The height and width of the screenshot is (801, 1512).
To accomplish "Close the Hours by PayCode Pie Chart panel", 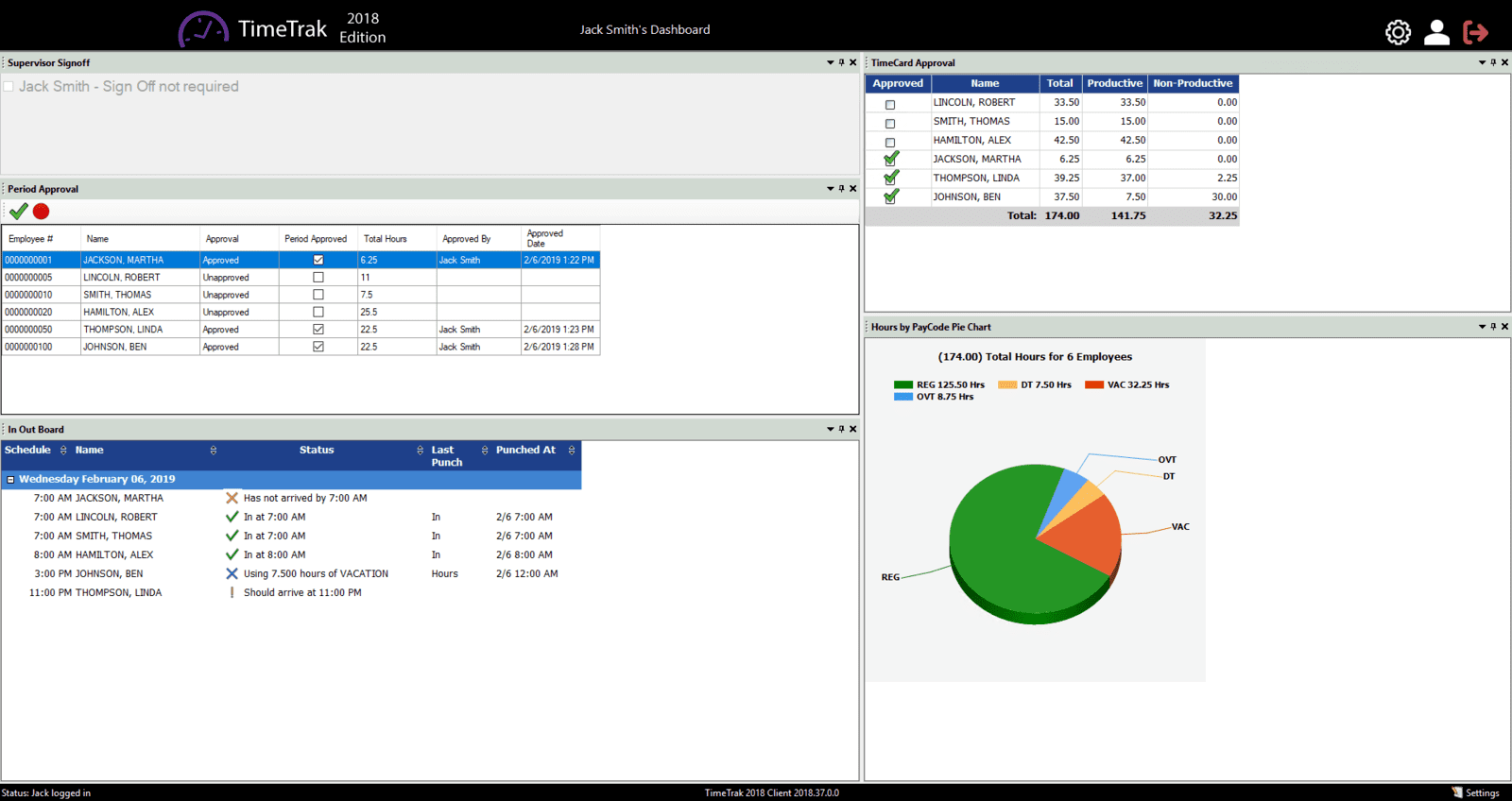I will pyautogui.click(x=1504, y=327).
